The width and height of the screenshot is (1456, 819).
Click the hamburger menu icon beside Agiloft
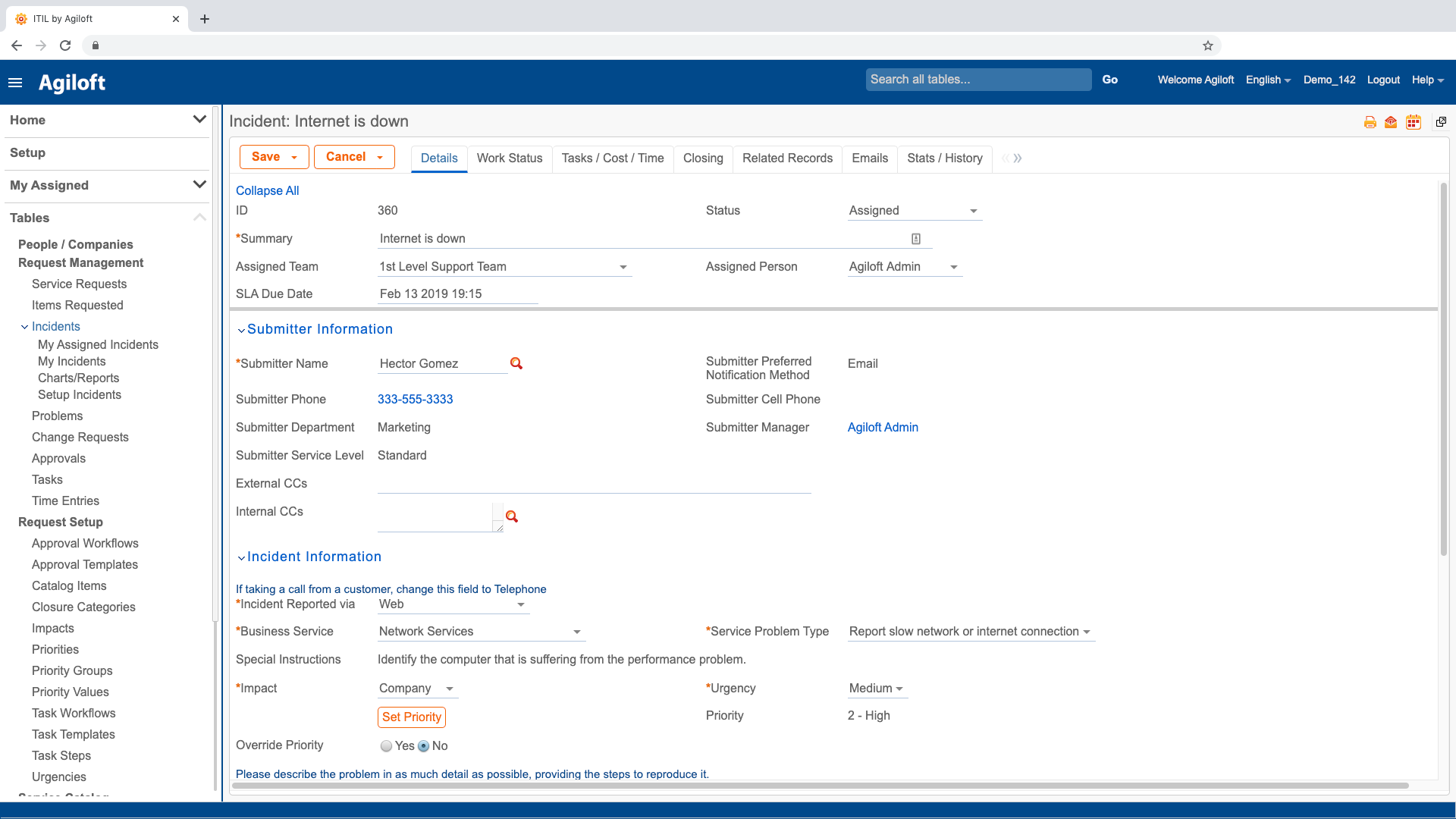[15, 83]
